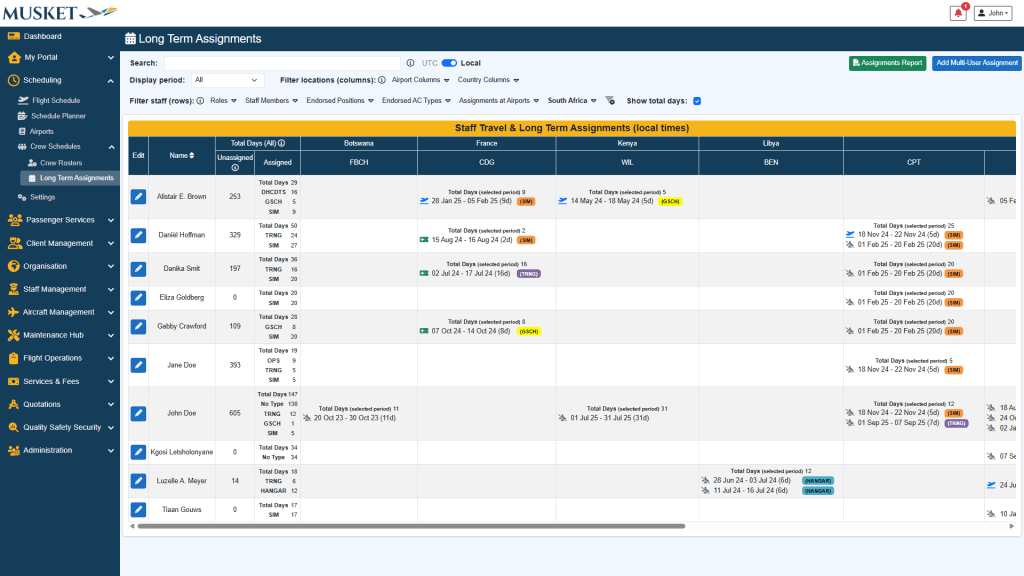Image resolution: width=1024 pixels, height=576 pixels.
Task: Toggle the UTC/Local time switch
Action: coord(449,63)
